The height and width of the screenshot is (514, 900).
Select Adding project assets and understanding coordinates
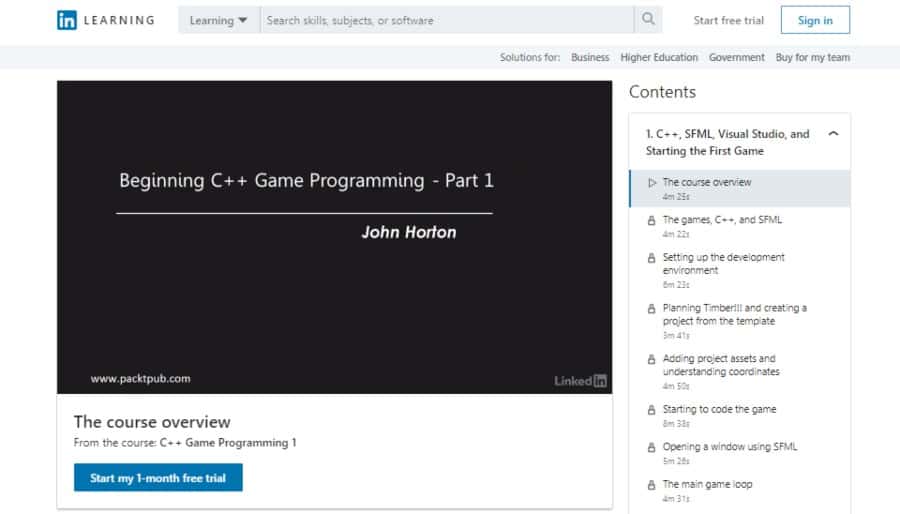tap(740, 371)
